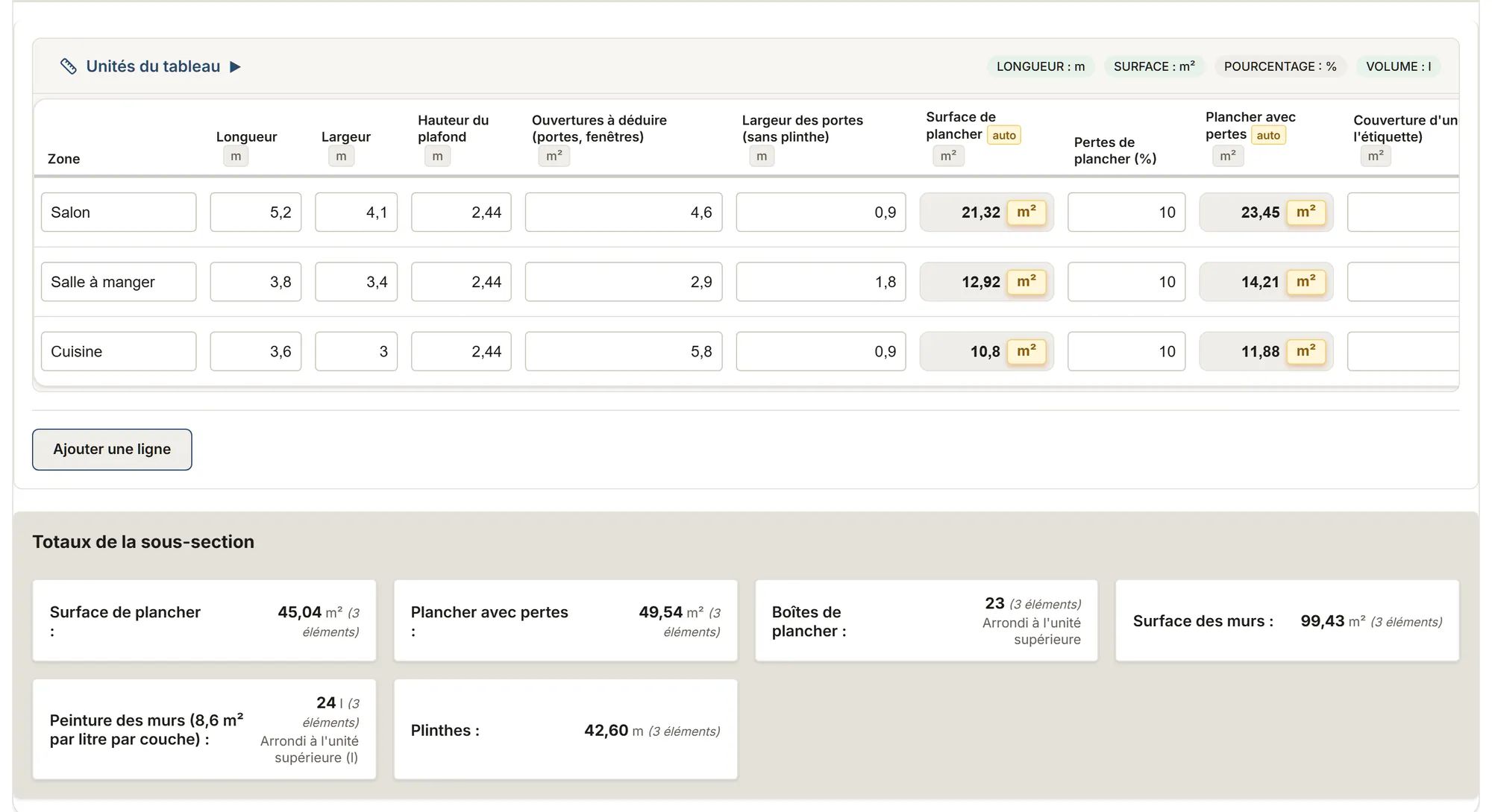Click the Zone column header
This screenshot has width=1492, height=812.
point(63,159)
